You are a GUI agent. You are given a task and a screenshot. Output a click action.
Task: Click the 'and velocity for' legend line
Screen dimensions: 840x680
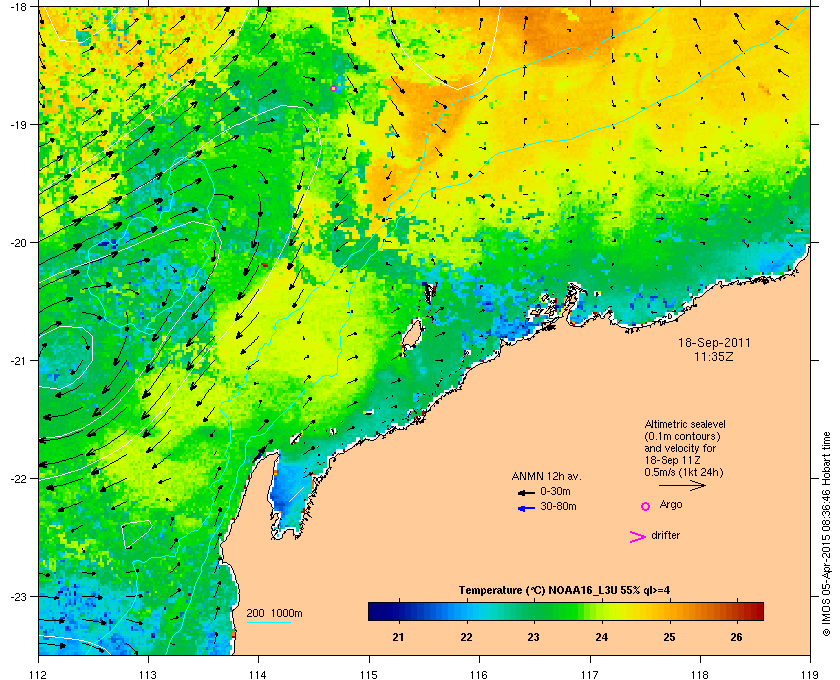(x=680, y=448)
